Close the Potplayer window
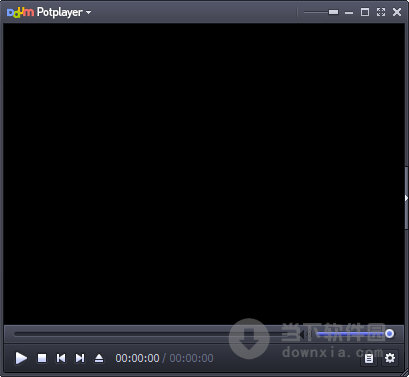Image resolution: width=409 pixels, height=377 pixels. coord(397,12)
